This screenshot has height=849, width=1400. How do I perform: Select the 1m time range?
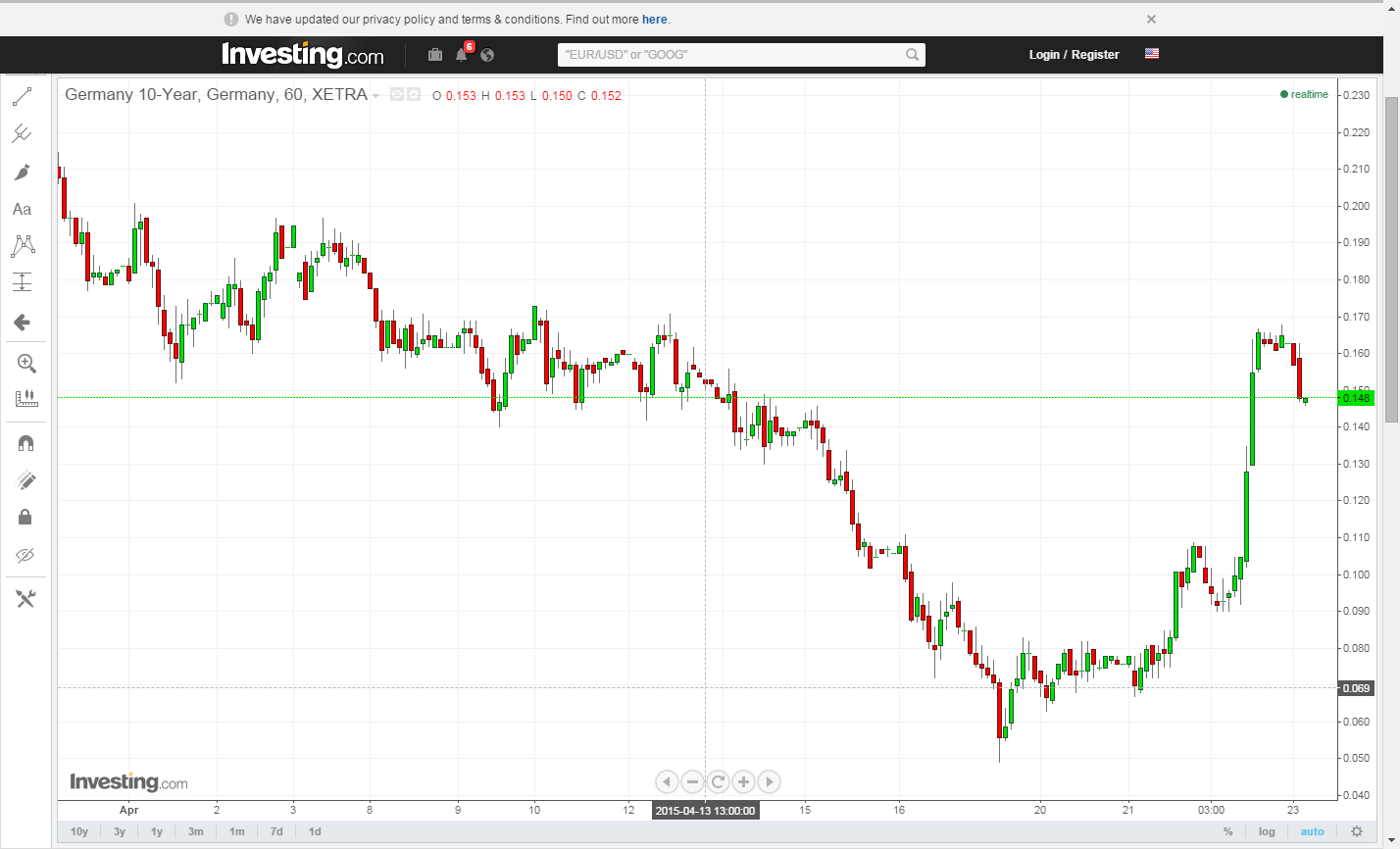click(237, 831)
